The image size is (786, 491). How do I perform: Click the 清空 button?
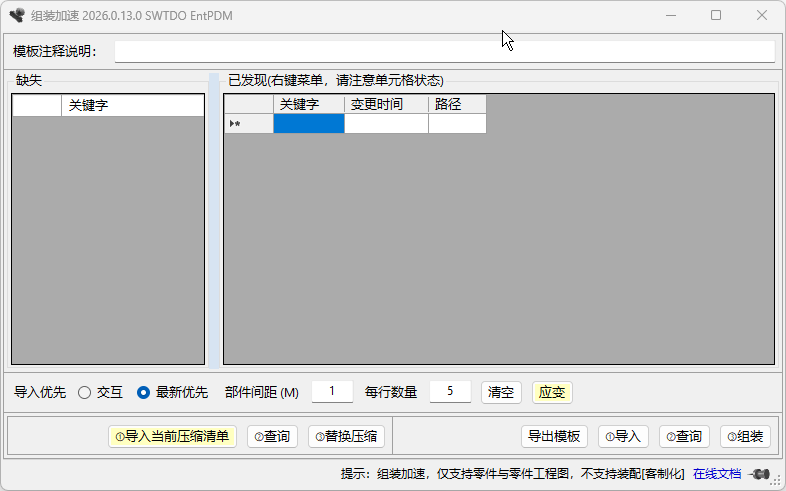pyautogui.click(x=502, y=392)
